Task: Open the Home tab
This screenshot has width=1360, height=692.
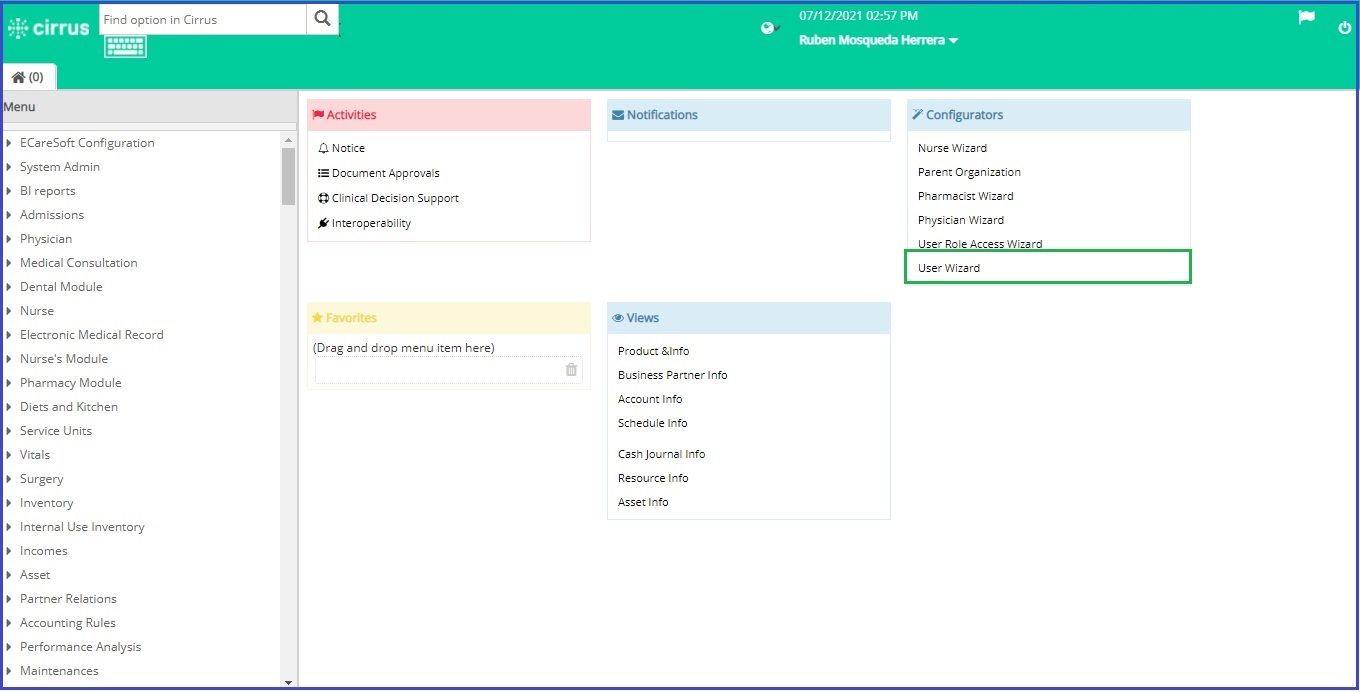Action: [x=28, y=77]
